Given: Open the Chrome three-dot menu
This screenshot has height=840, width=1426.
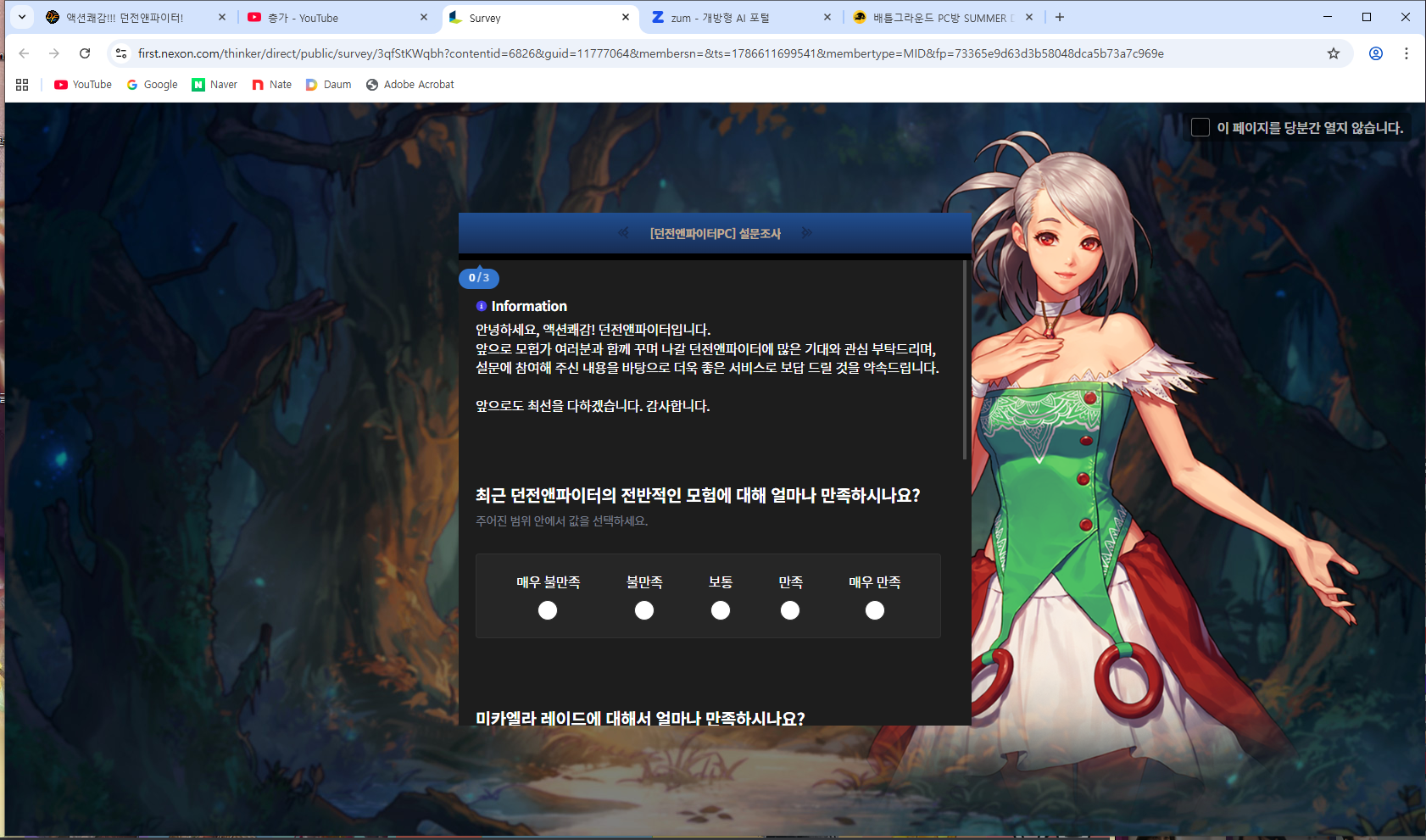Looking at the screenshot, I should [1407, 53].
